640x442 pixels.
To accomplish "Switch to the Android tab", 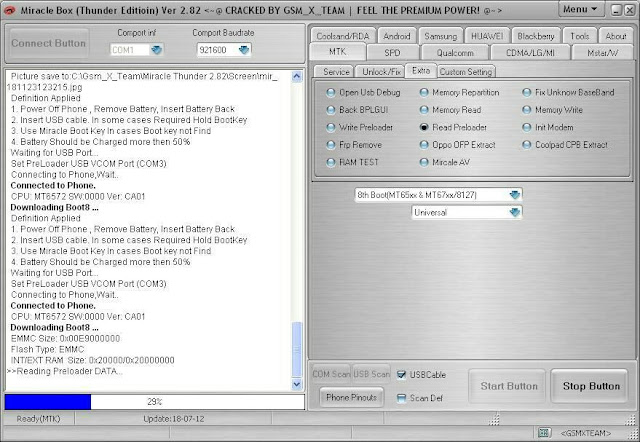I will (x=397, y=36).
